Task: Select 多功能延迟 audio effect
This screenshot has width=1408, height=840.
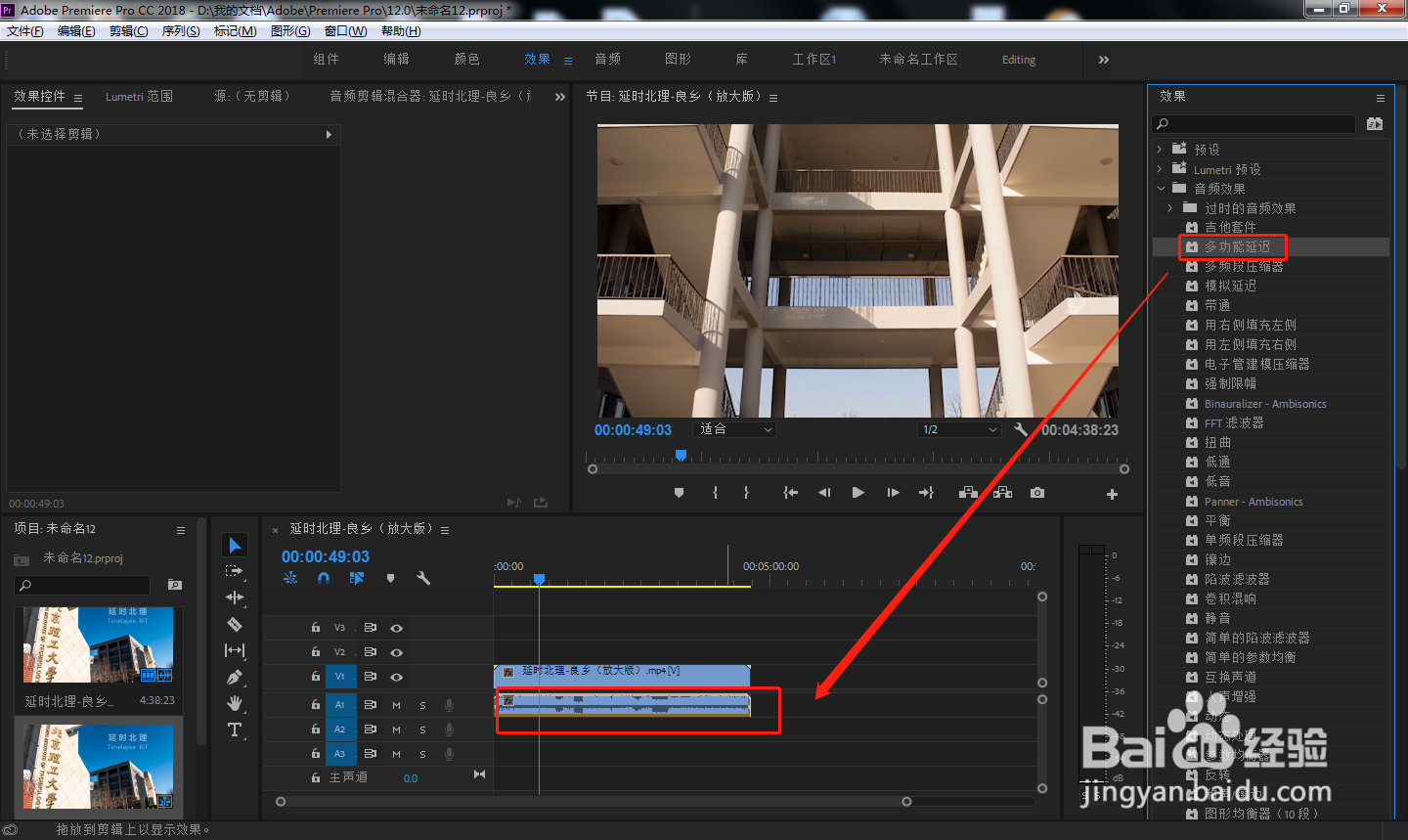Action: point(1237,246)
